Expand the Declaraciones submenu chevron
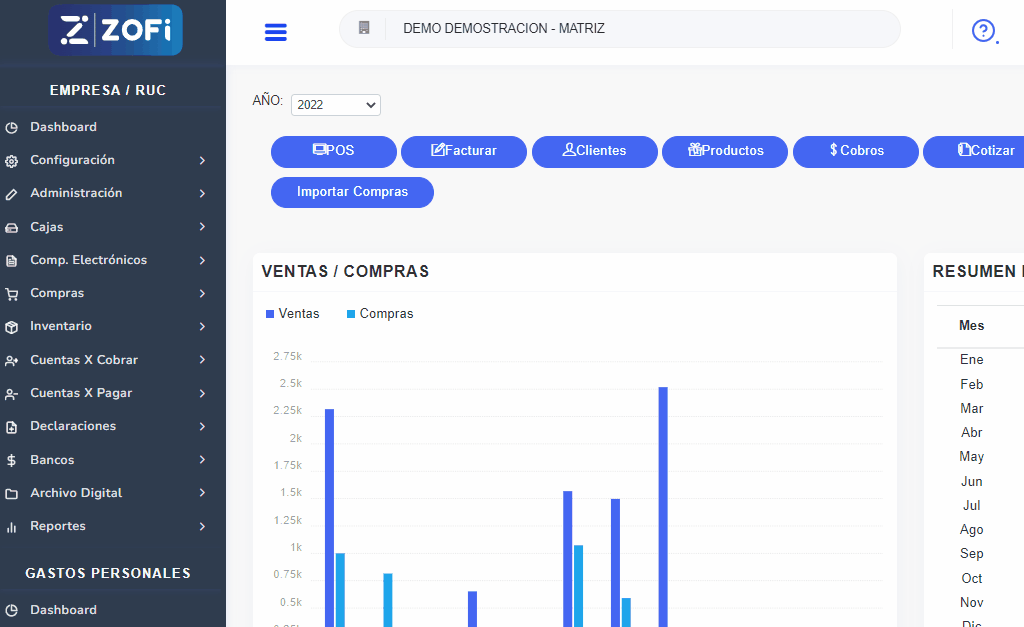 click(202, 426)
